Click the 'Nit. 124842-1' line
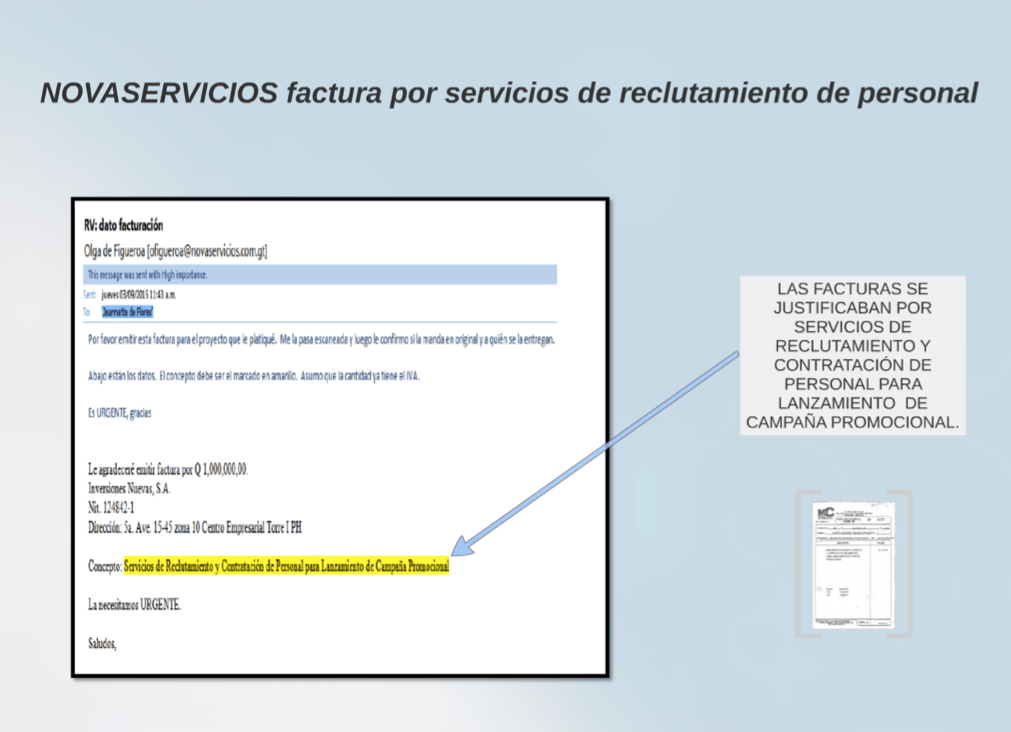This screenshot has height=732, width=1011. tap(112, 508)
